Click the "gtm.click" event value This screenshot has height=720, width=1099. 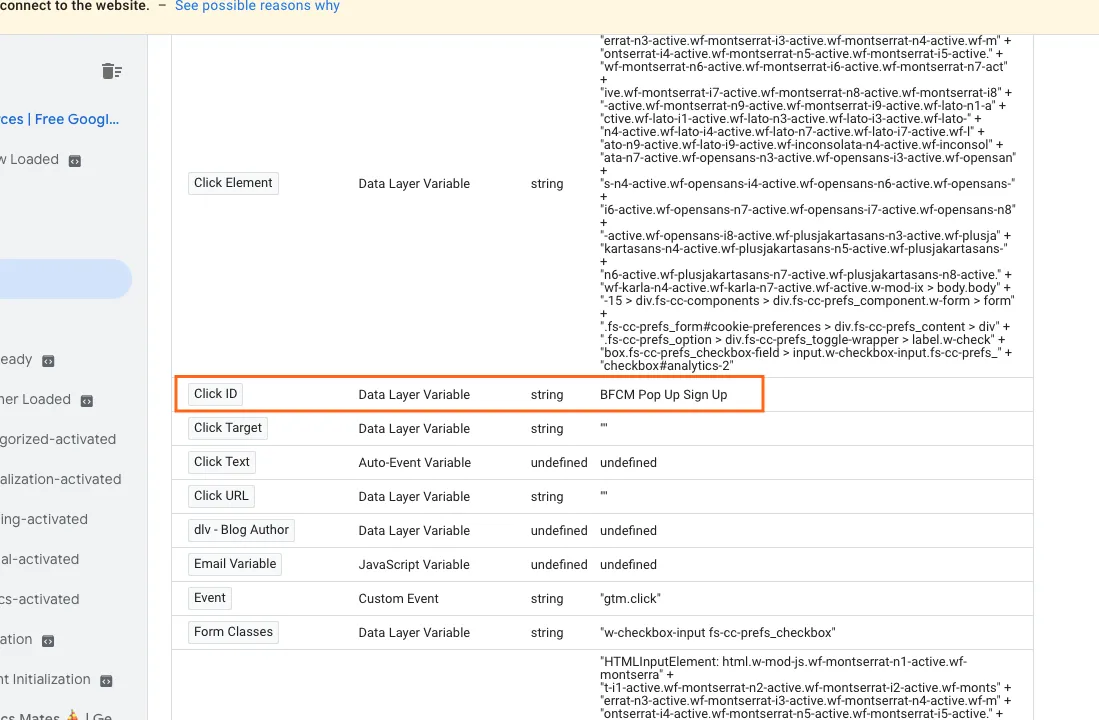(x=630, y=599)
